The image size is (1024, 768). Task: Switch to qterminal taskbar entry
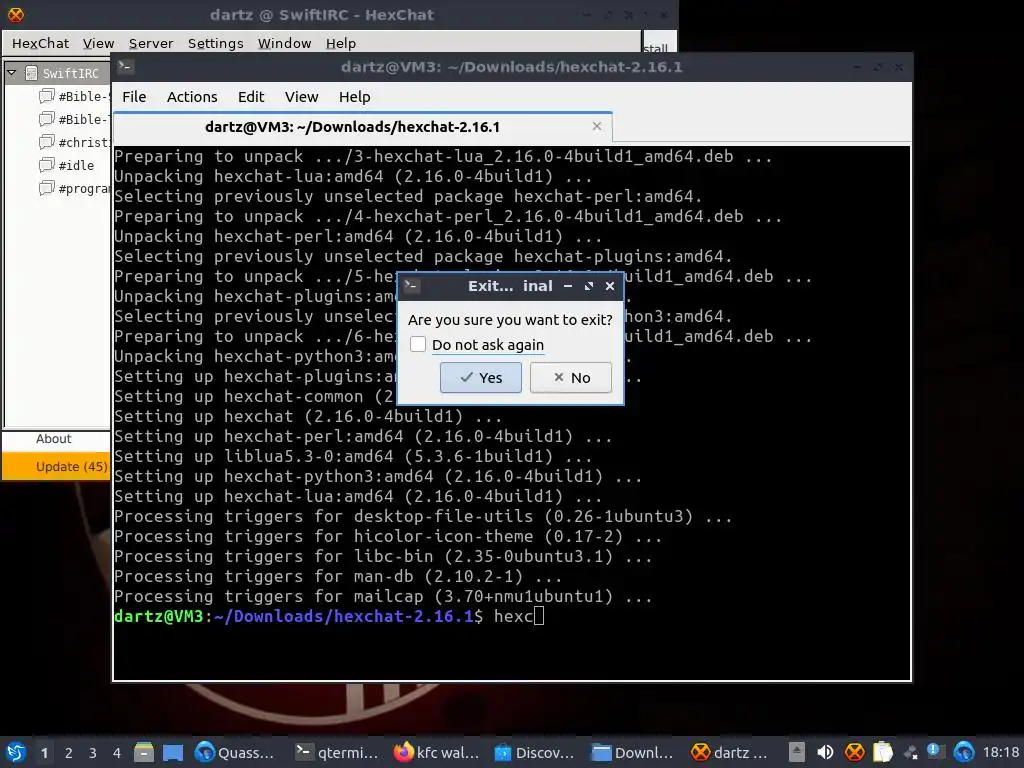[337, 752]
